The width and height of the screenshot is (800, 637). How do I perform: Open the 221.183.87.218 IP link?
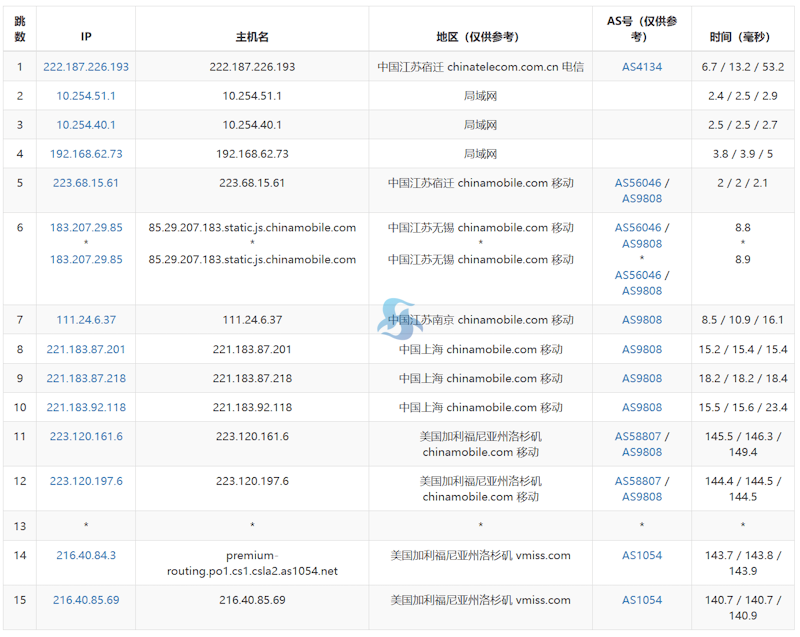pyautogui.click(x=86, y=378)
